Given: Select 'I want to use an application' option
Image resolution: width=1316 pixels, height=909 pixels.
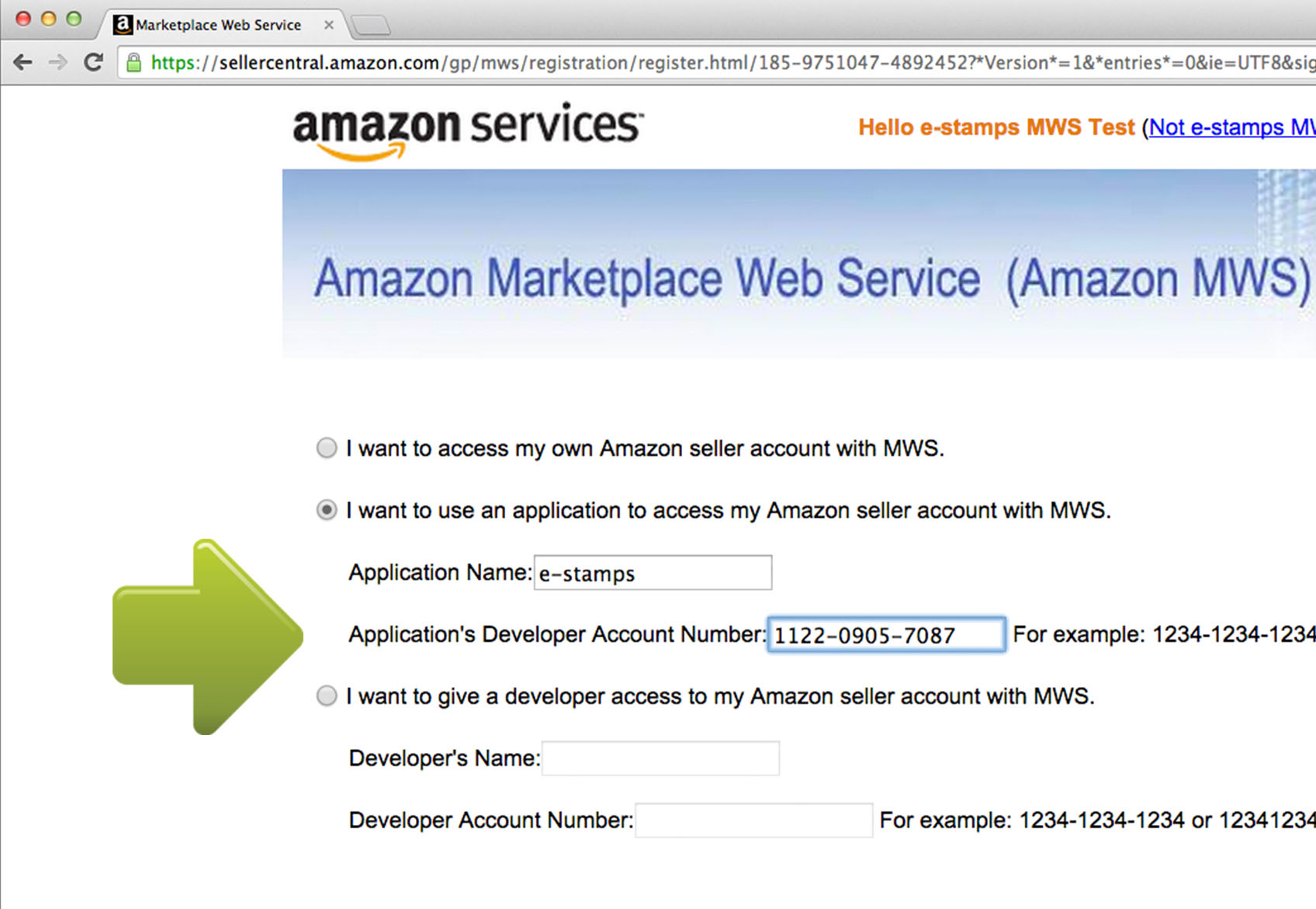Looking at the screenshot, I should pyautogui.click(x=326, y=511).
